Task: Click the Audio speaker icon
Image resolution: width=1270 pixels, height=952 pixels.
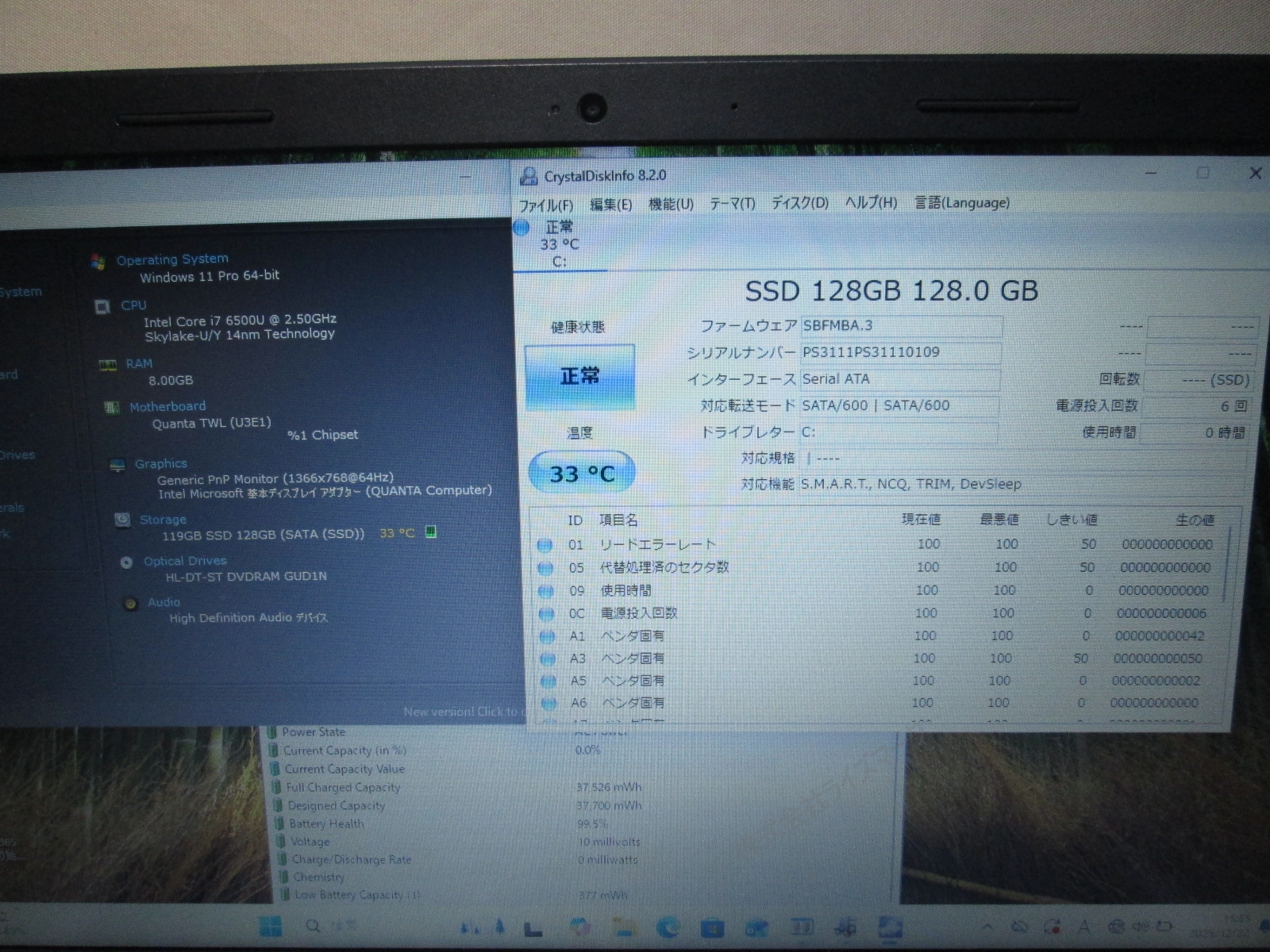Action: click(131, 604)
